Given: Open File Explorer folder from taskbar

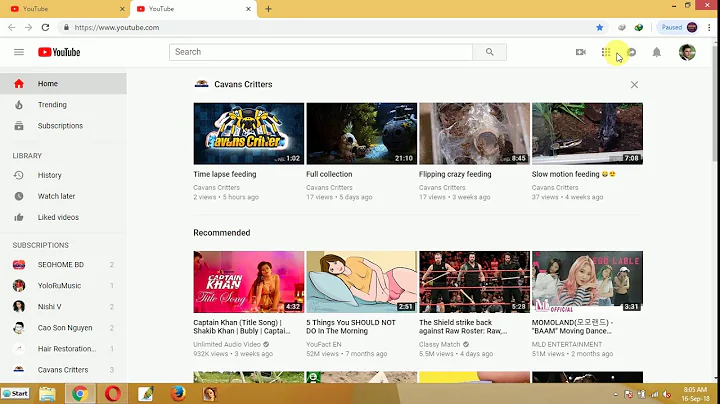Looking at the screenshot, I should point(47,393).
